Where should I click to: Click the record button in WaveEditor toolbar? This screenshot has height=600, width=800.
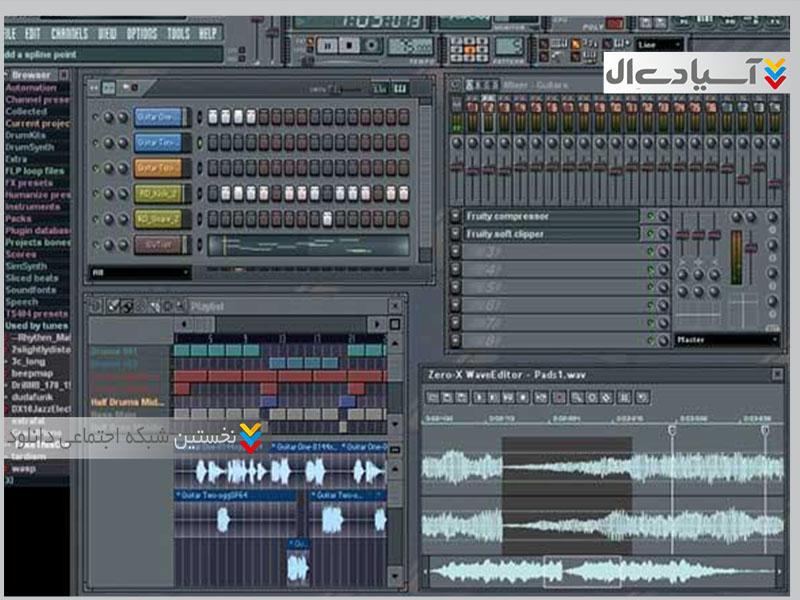(561, 397)
